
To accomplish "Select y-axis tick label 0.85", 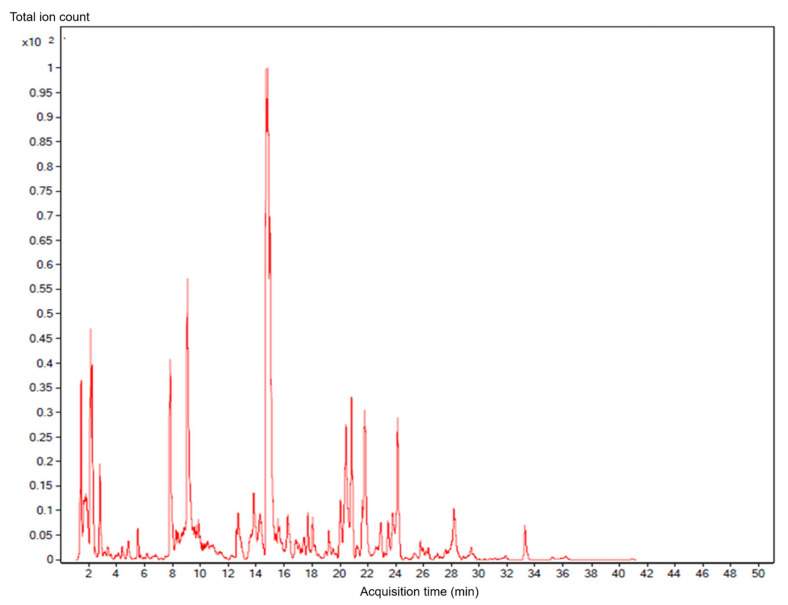I will pyautogui.click(x=41, y=142).
